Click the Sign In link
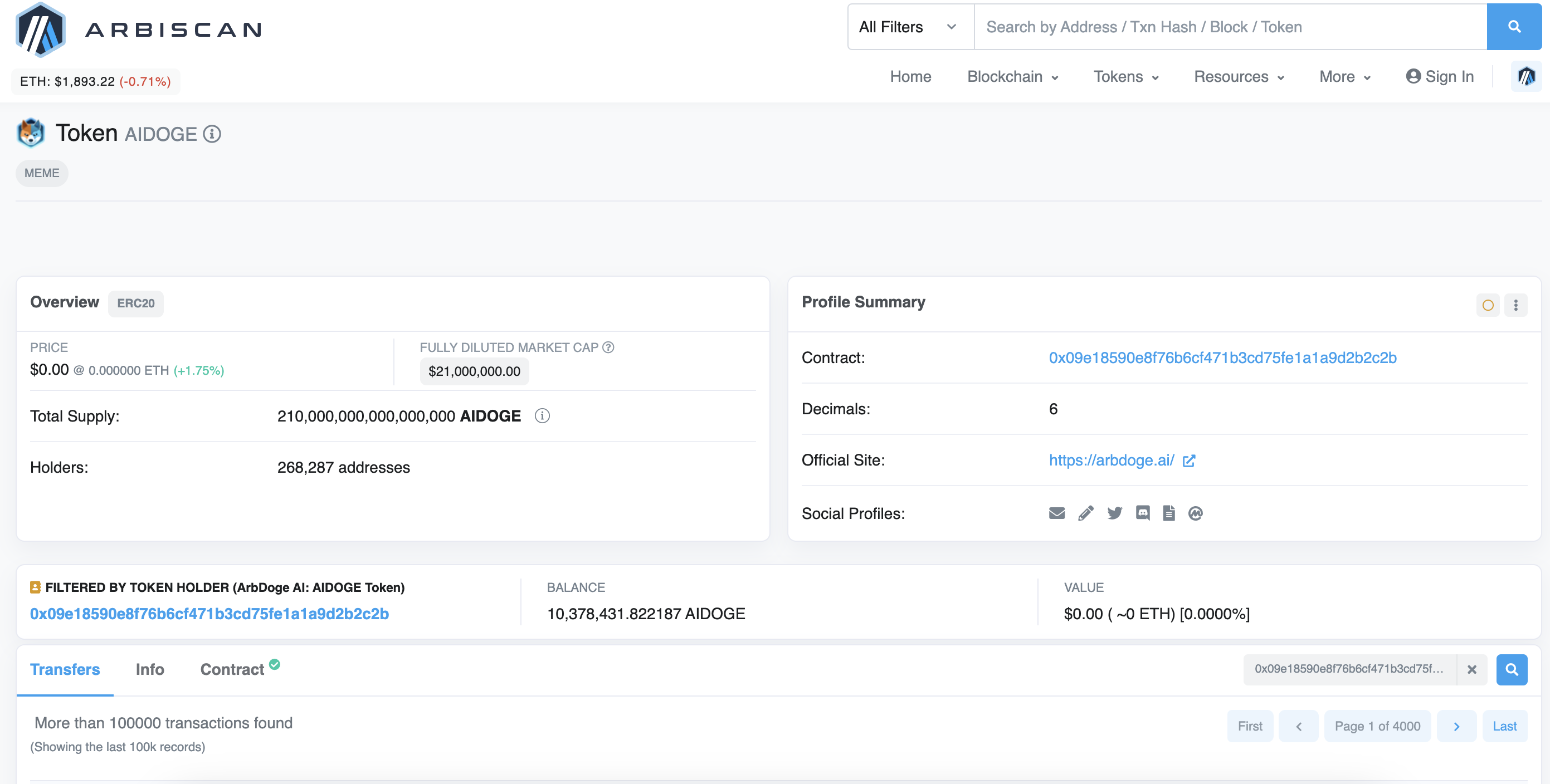The width and height of the screenshot is (1550, 784). tap(1439, 76)
